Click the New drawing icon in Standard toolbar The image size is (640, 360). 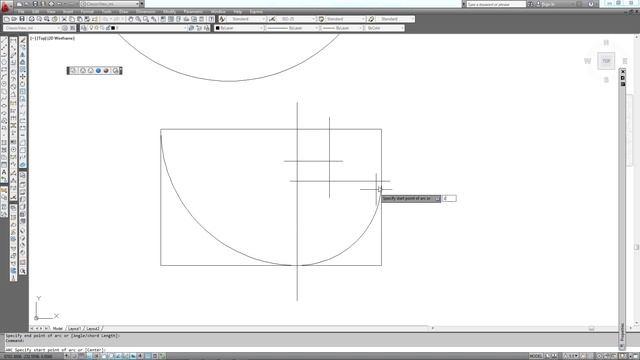pyautogui.click(x=7, y=19)
